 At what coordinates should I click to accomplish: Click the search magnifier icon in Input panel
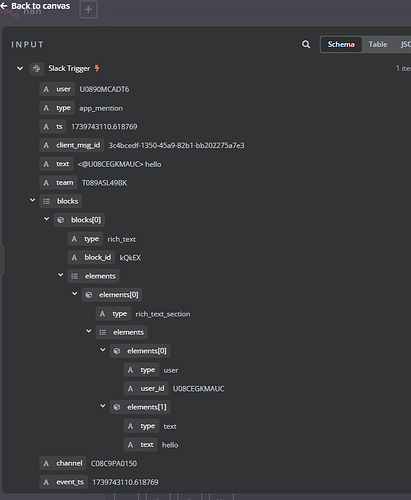306,44
